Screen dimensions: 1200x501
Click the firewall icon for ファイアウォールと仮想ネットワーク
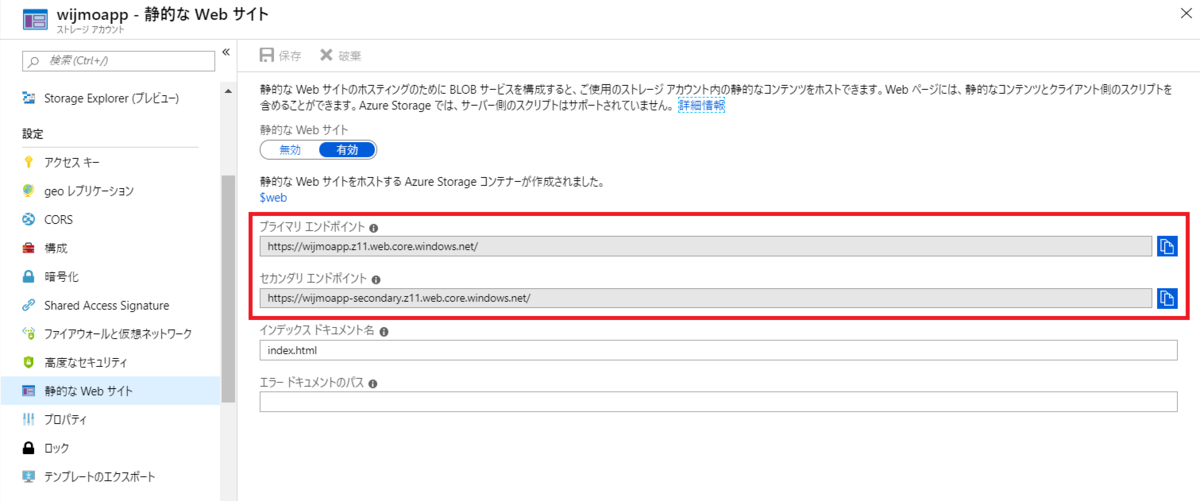[x=28, y=333]
